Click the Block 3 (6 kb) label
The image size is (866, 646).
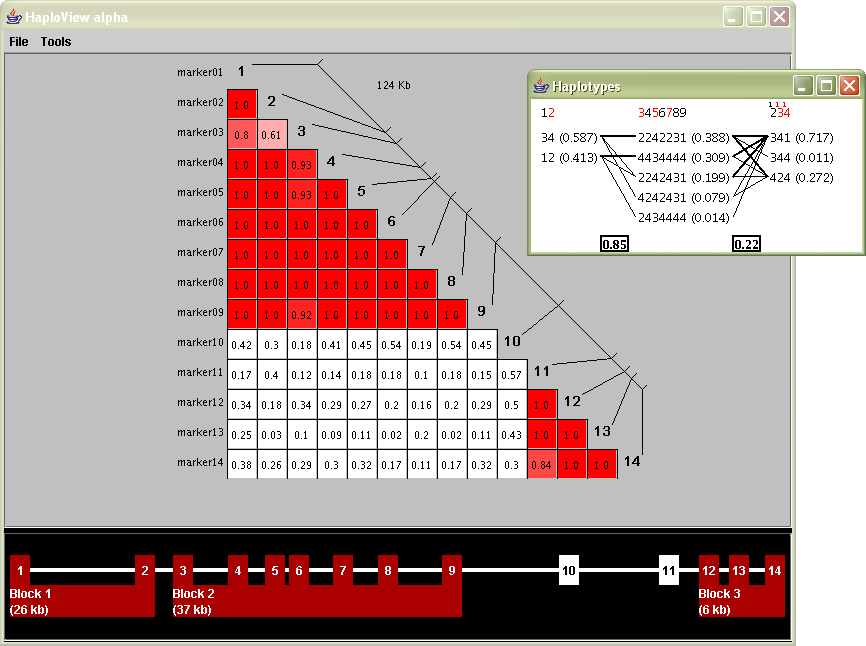pyautogui.click(x=720, y=602)
